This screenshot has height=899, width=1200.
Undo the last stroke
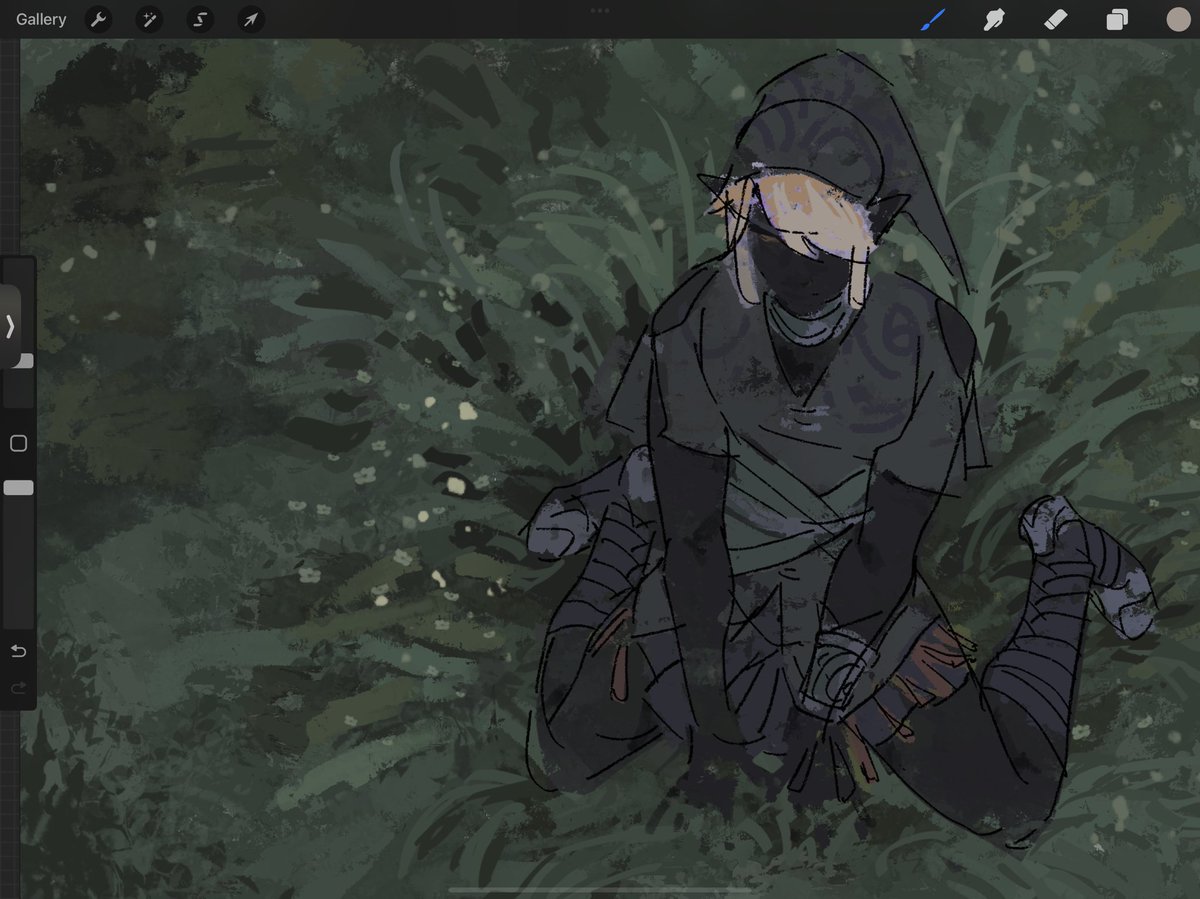coord(18,651)
